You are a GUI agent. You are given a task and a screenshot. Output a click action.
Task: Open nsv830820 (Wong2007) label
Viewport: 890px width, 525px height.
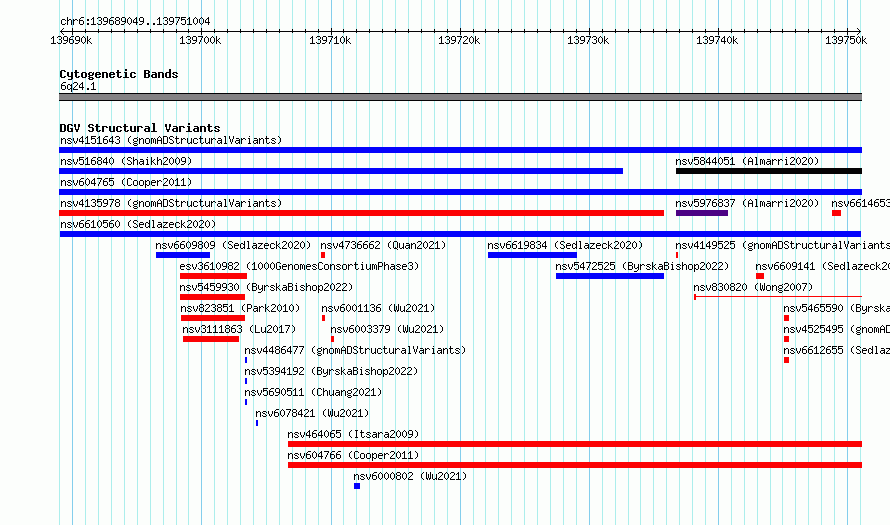click(x=753, y=287)
